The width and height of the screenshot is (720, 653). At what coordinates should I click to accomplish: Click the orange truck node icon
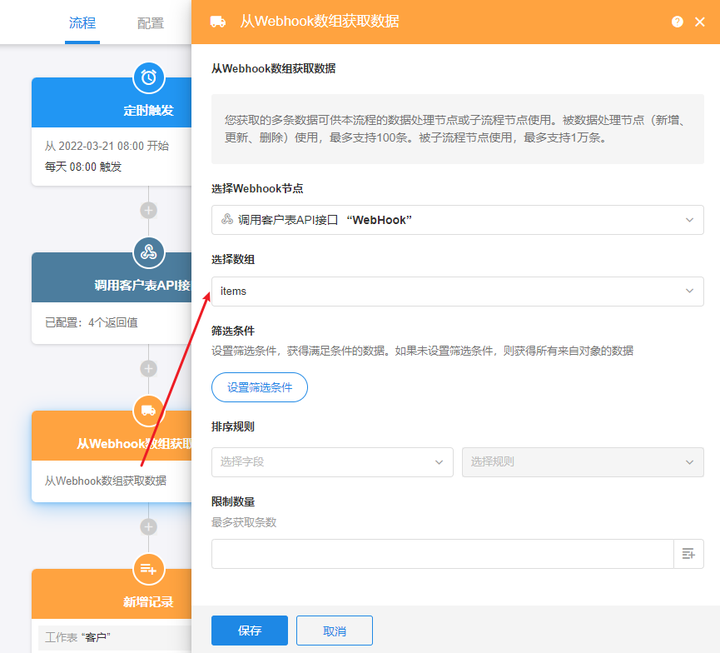[x=148, y=410]
